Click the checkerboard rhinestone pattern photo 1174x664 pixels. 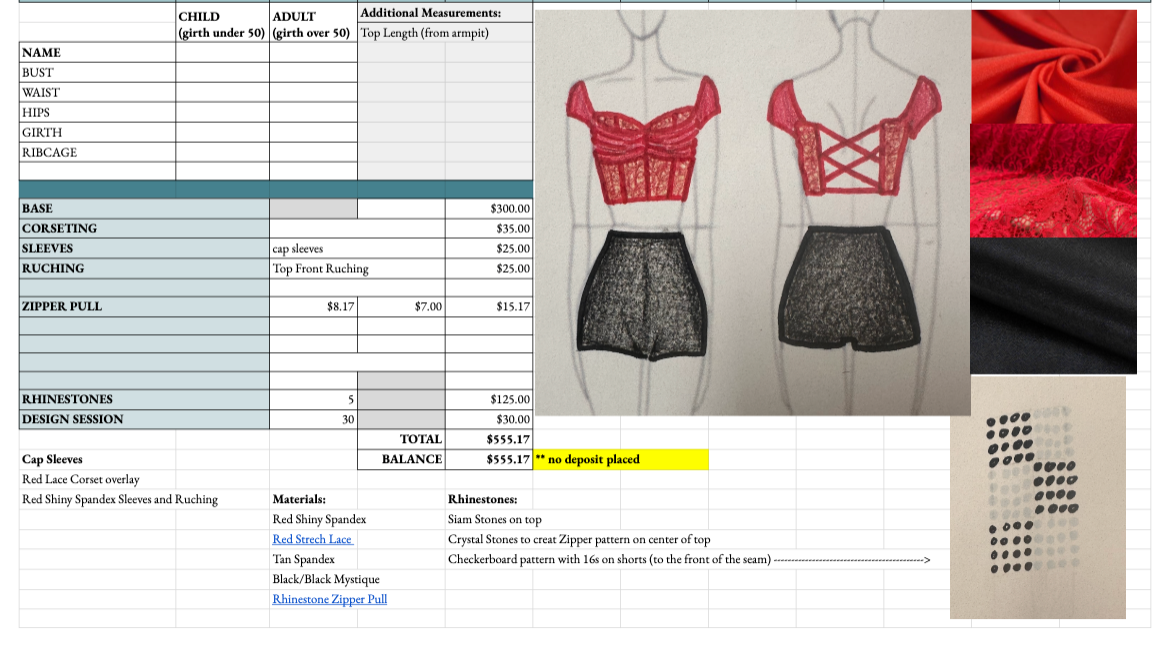(x=1037, y=500)
